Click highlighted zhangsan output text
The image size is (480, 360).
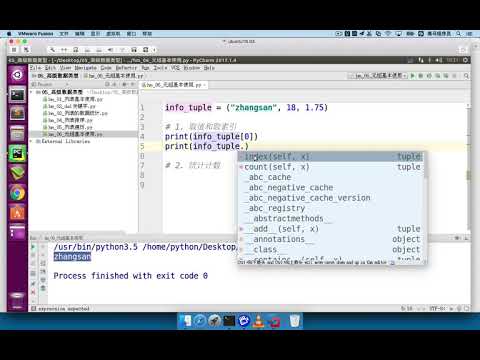tap(72, 257)
